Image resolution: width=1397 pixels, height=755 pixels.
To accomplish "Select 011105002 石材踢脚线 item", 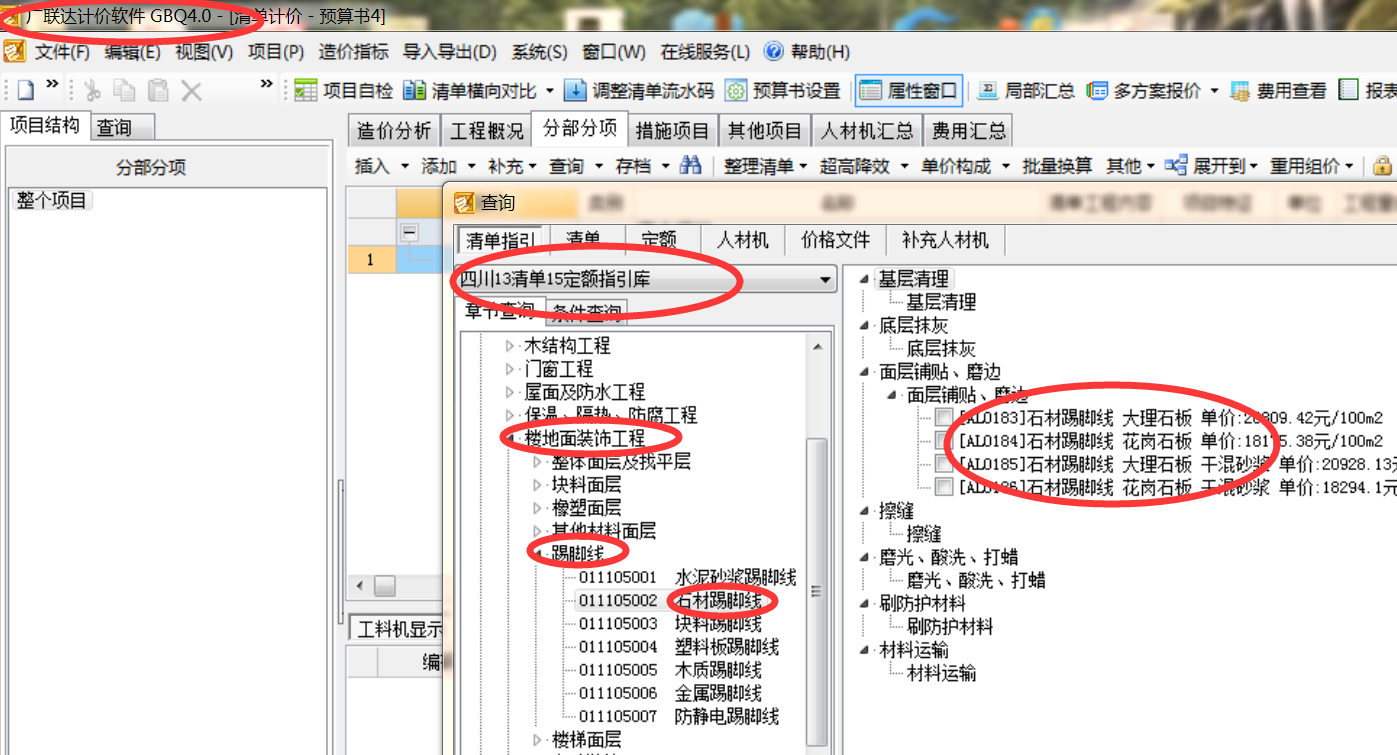I will pyautogui.click(x=670, y=601).
